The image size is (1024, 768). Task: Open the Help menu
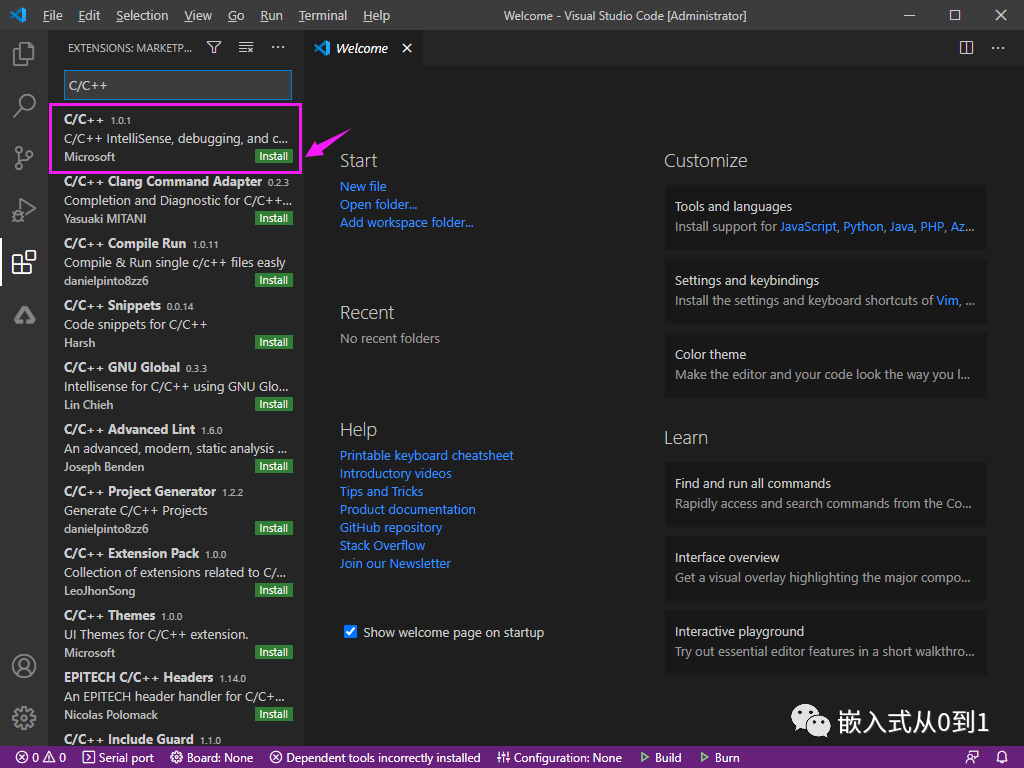pyautogui.click(x=376, y=16)
